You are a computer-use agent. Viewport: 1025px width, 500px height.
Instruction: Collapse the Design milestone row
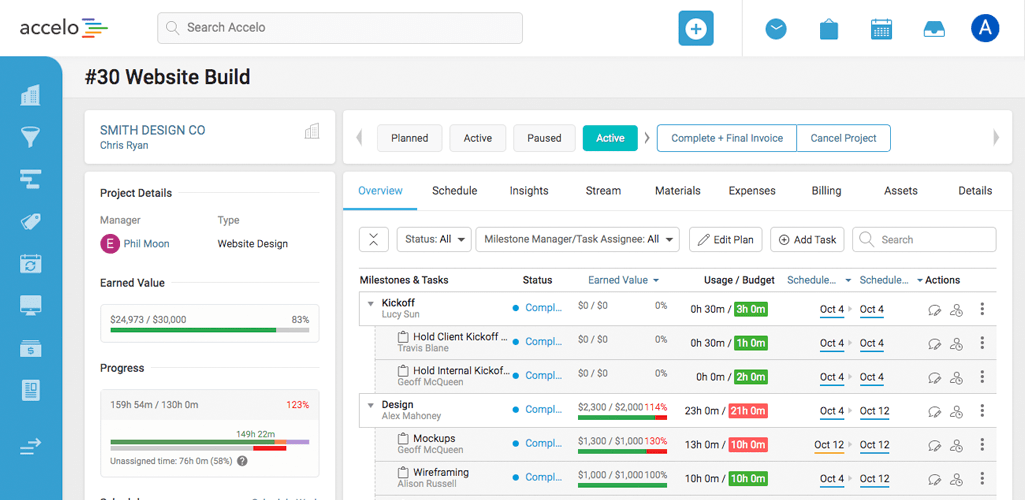pyautogui.click(x=370, y=405)
